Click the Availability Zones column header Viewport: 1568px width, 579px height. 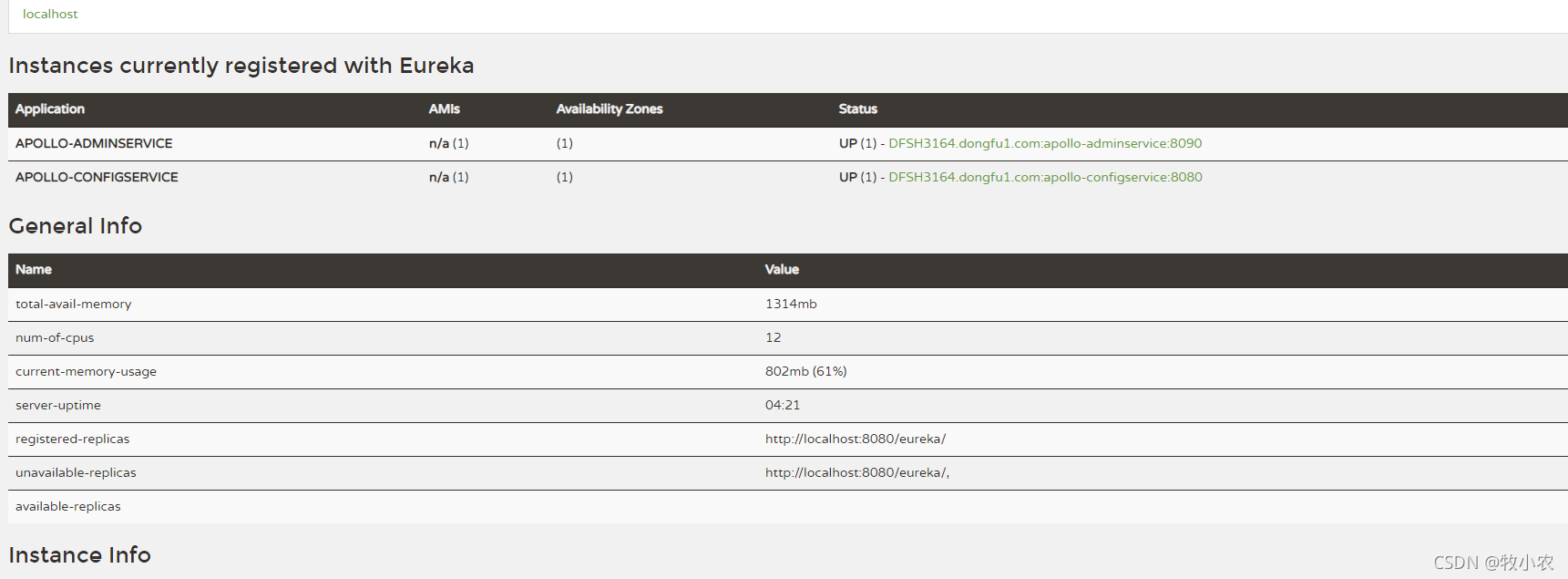(610, 109)
